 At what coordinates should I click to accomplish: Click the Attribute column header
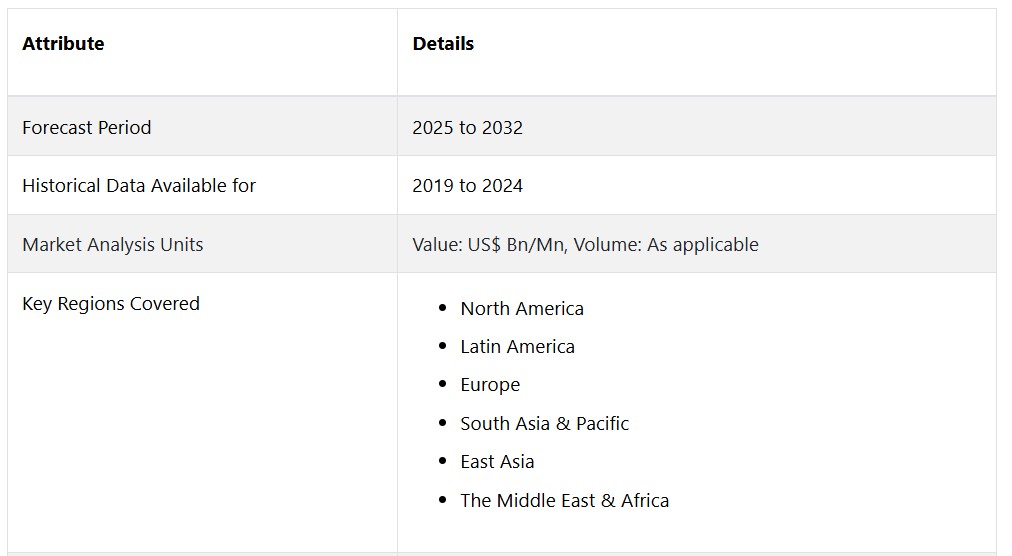tap(63, 43)
